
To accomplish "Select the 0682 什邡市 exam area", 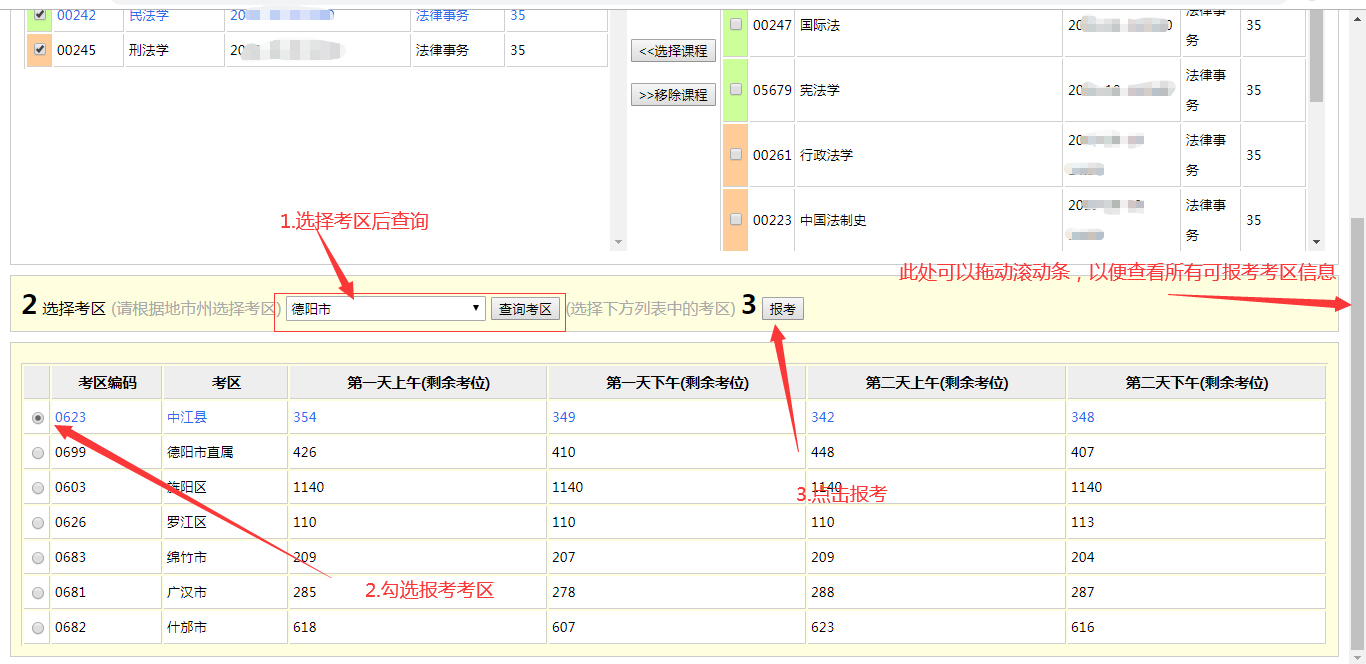I will [36, 627].
